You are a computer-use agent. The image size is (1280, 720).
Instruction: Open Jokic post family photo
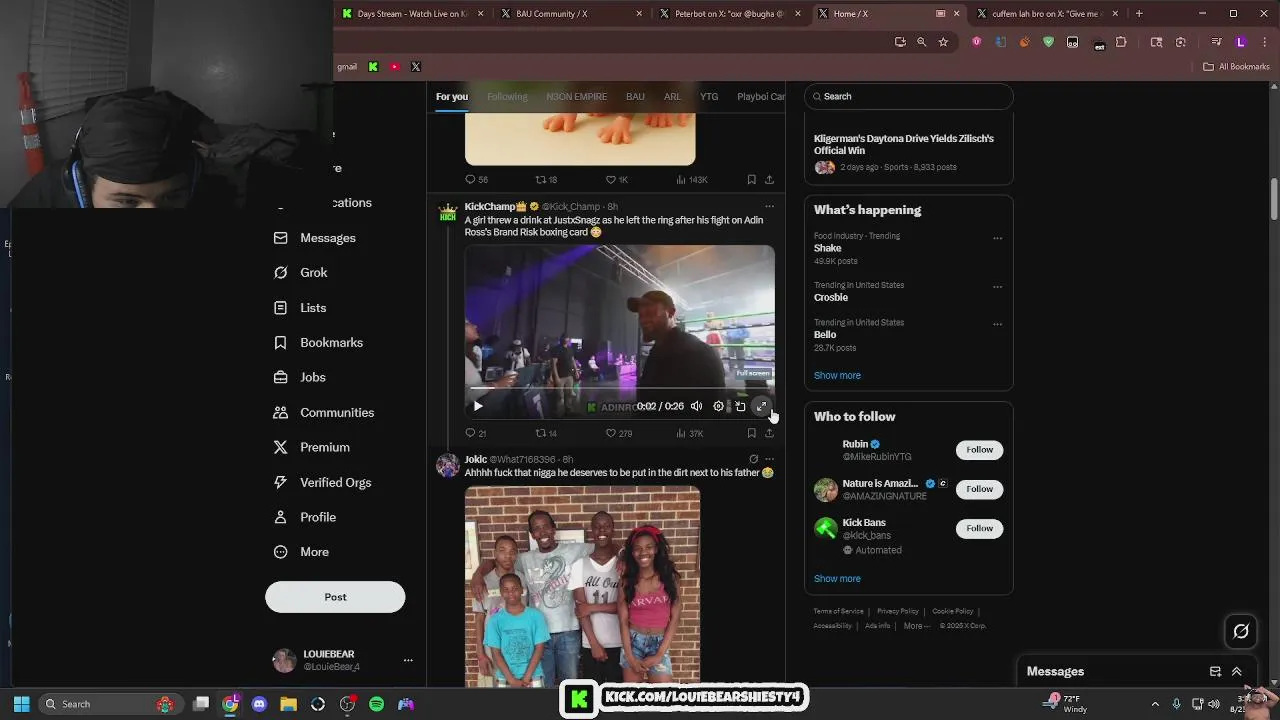[x=582, y=585]
